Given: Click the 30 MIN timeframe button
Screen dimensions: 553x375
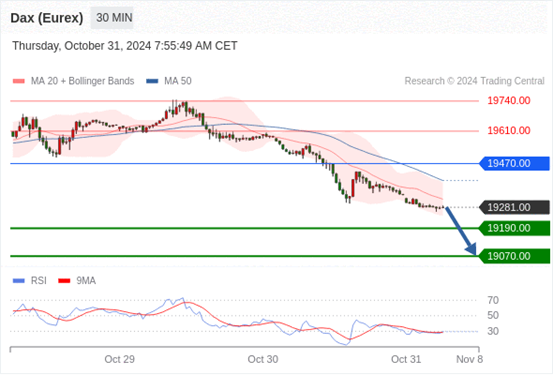Looking at the screenshot, I should pos(112,18).
